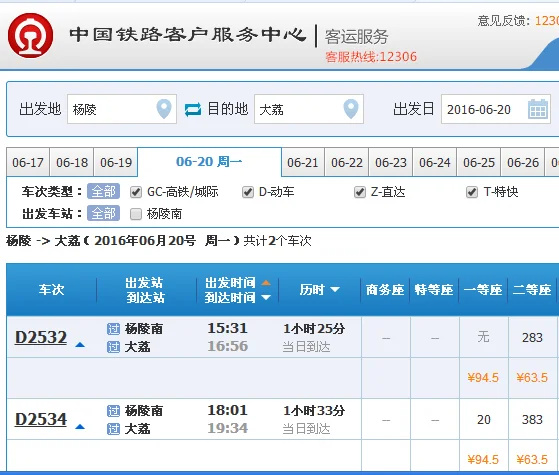Screen dimensions: 559x475
Task: Expand D2534 train stop details arrow
Action: click(x=80, y=427)
